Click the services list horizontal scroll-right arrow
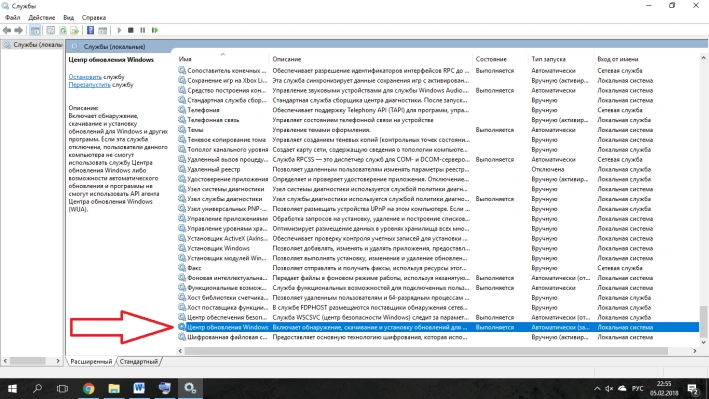Screen dimensions: 709x399 pyautogui.click(x=695, y=351)
